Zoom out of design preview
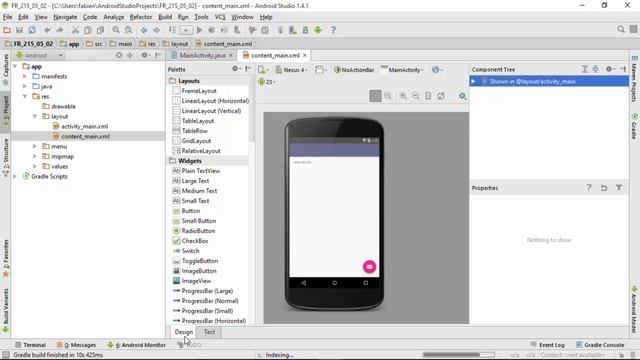Screen dimensions: 640x360 tap(416, 96)
